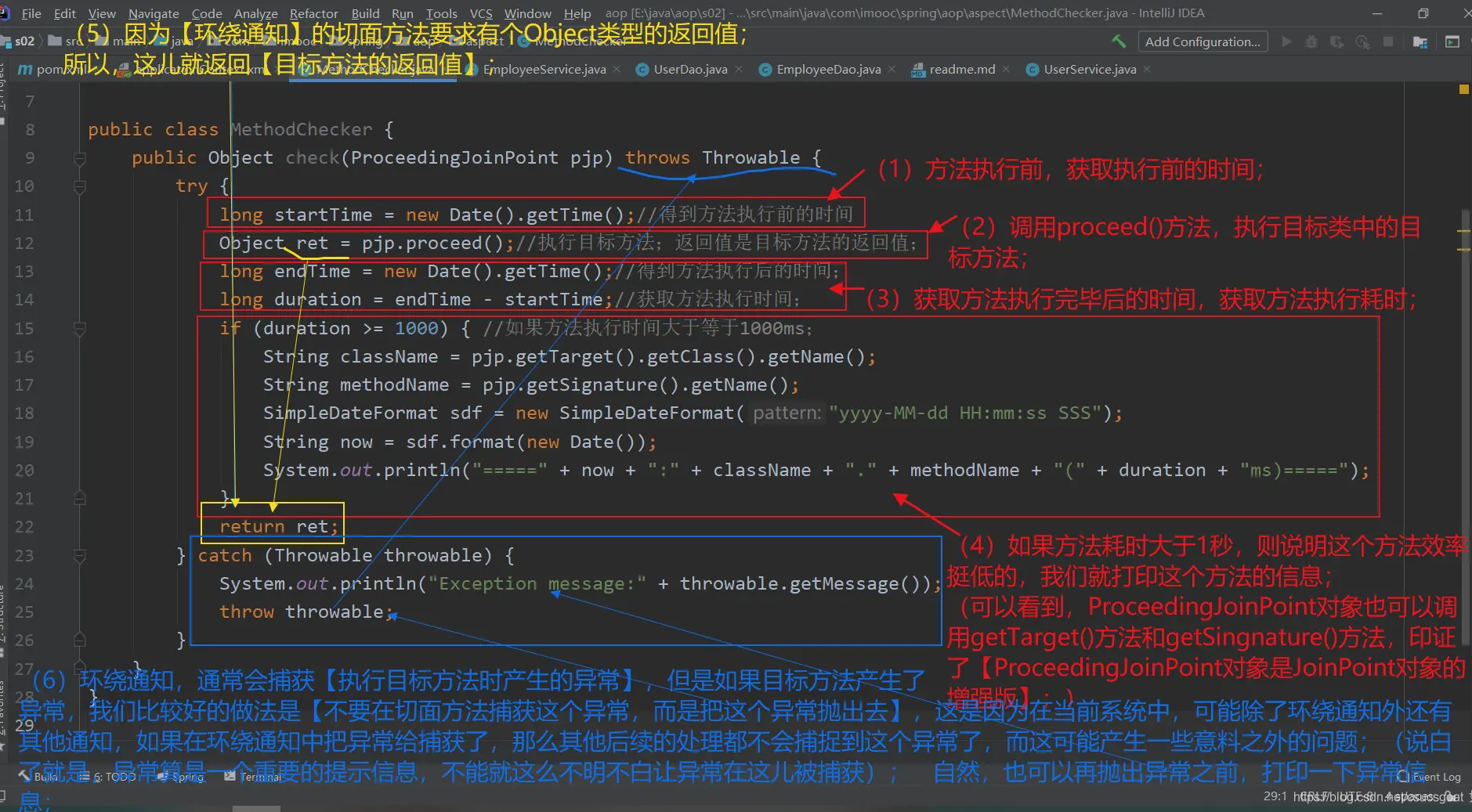Open the VCS menu
Screen dimensions: 1472x812
[x=481, y=13]
